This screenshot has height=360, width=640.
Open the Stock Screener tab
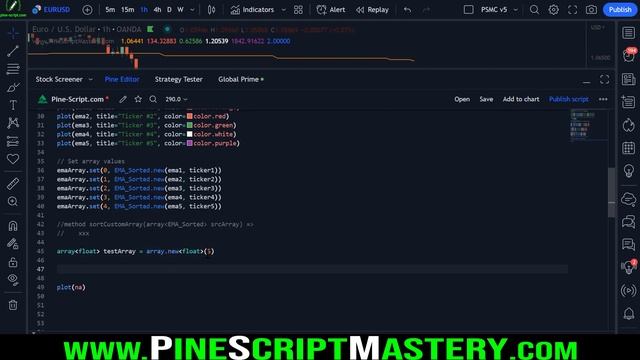(59, 79)
